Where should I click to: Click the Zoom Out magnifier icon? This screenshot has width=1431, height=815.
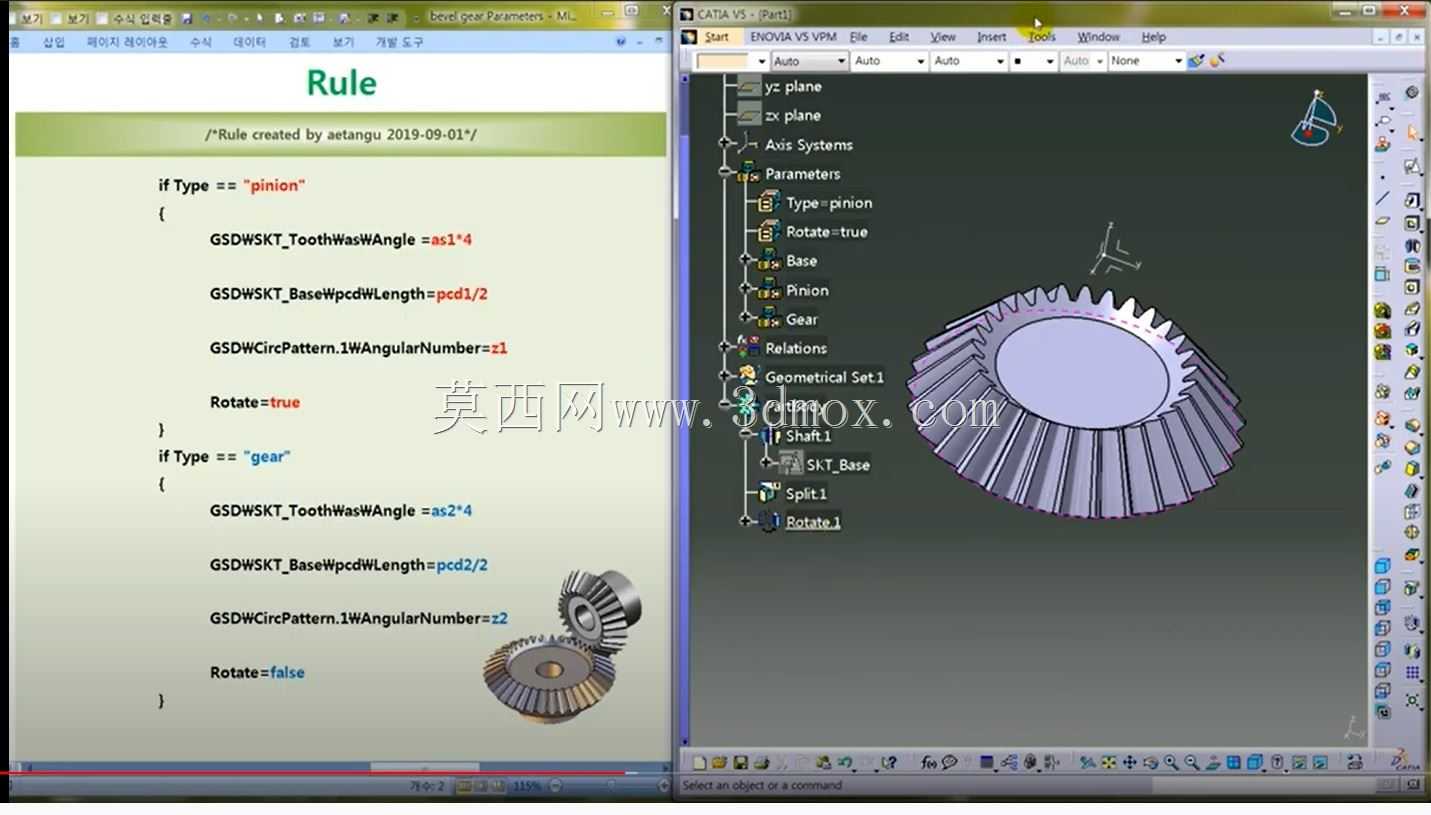tap(1191, 763)
